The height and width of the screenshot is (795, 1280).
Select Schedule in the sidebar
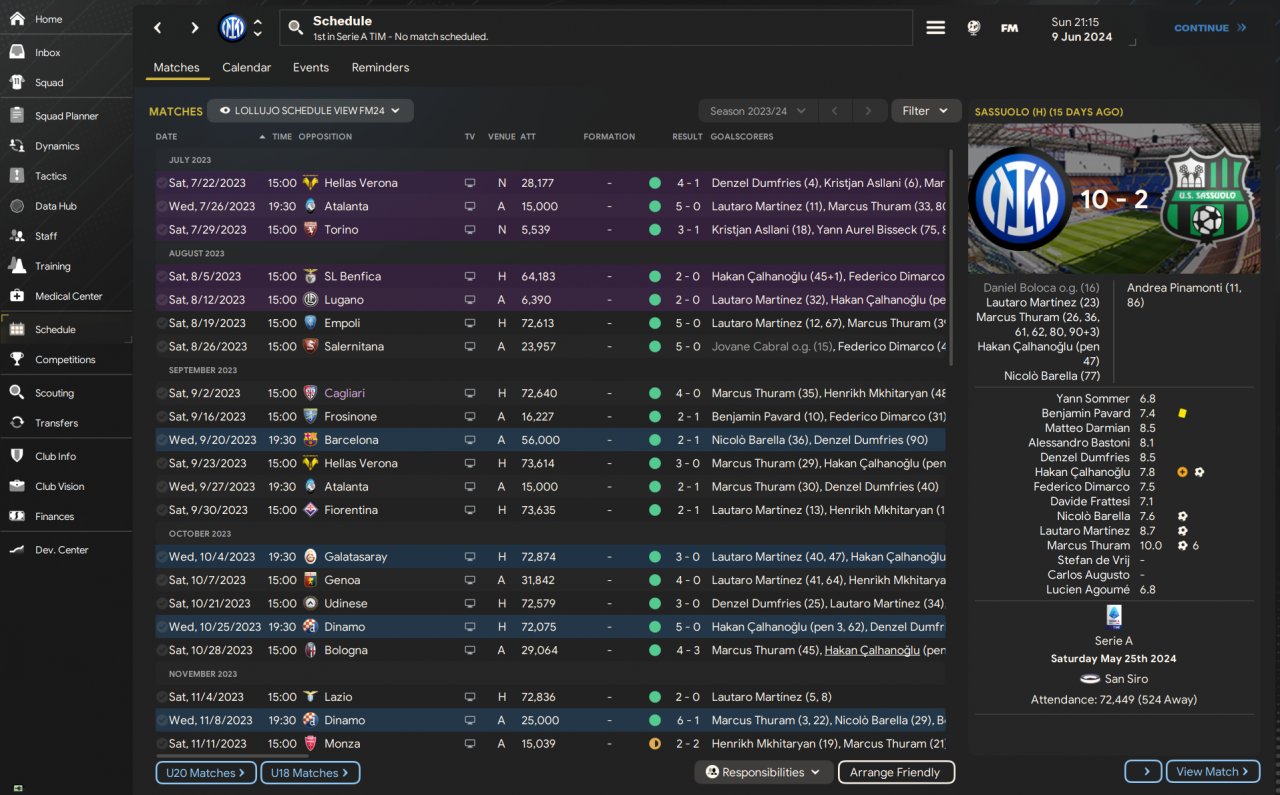[66, 329]
